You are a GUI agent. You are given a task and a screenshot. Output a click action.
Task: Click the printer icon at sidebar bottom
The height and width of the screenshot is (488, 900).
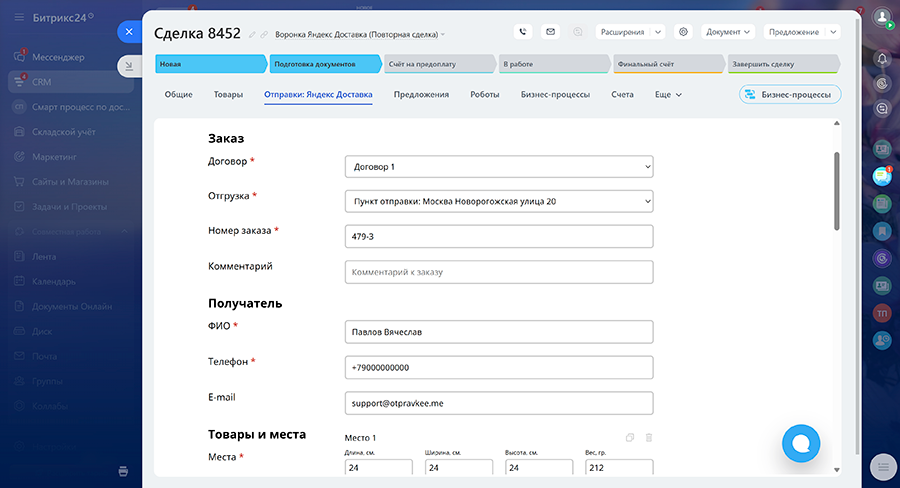(x=123, y=471)
